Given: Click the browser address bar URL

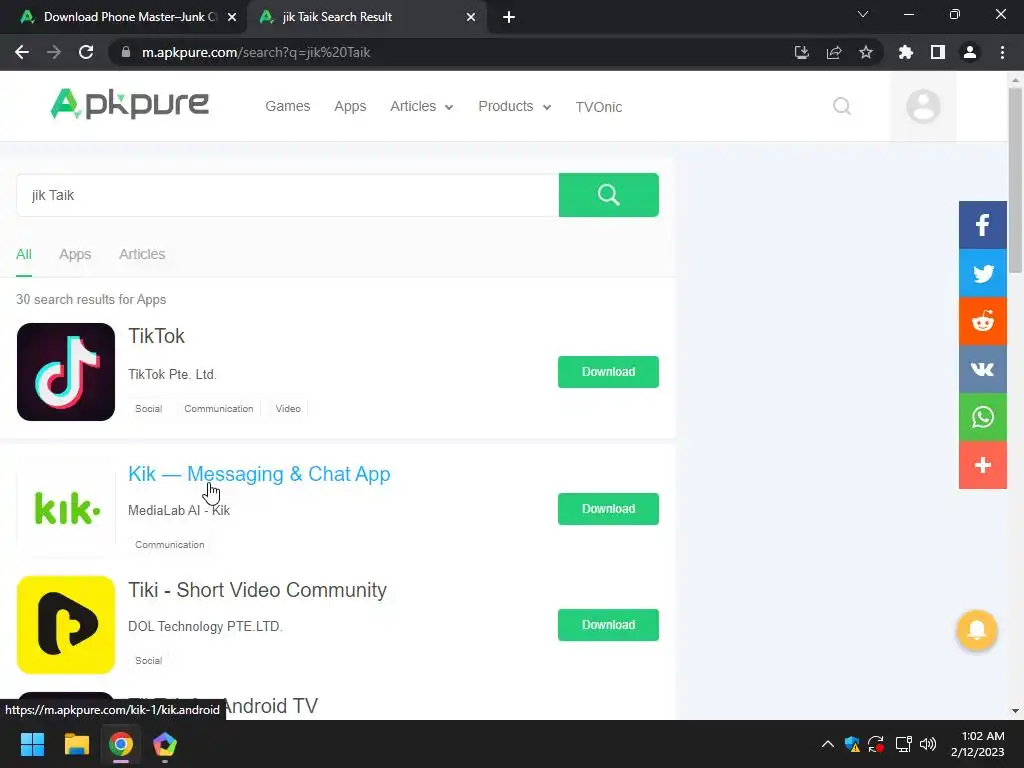Looking at the screenshot, I should pos(256,52).
